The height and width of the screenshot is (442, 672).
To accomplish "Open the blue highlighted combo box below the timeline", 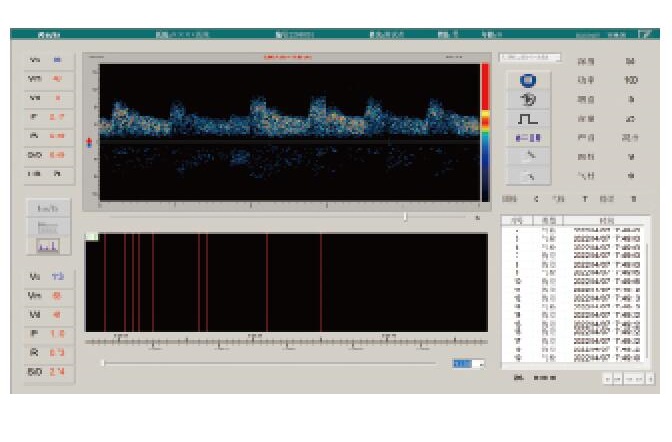I will 467,364.
